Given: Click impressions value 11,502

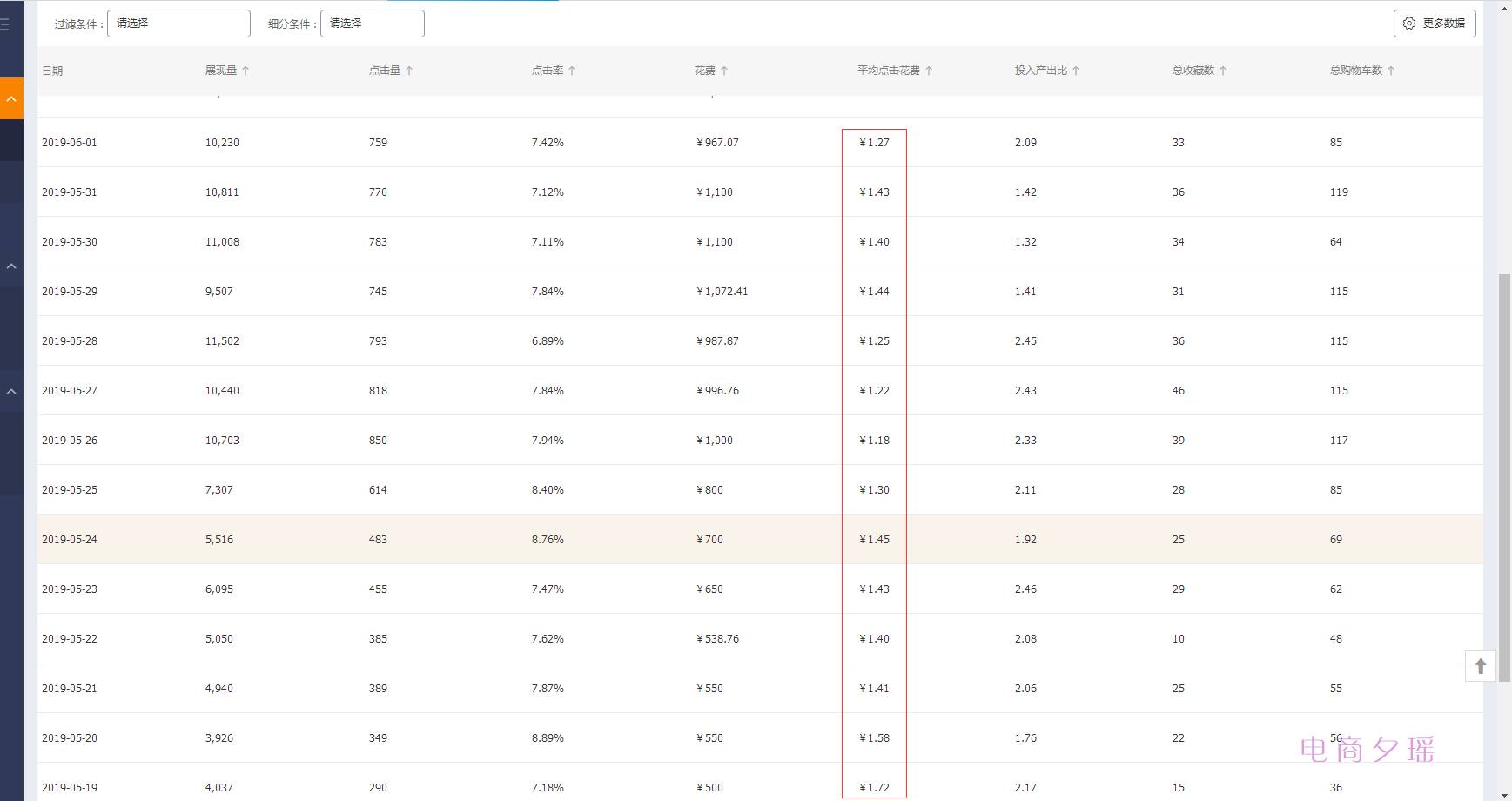Looking at the screenshot, I should [x=222, y=341].
